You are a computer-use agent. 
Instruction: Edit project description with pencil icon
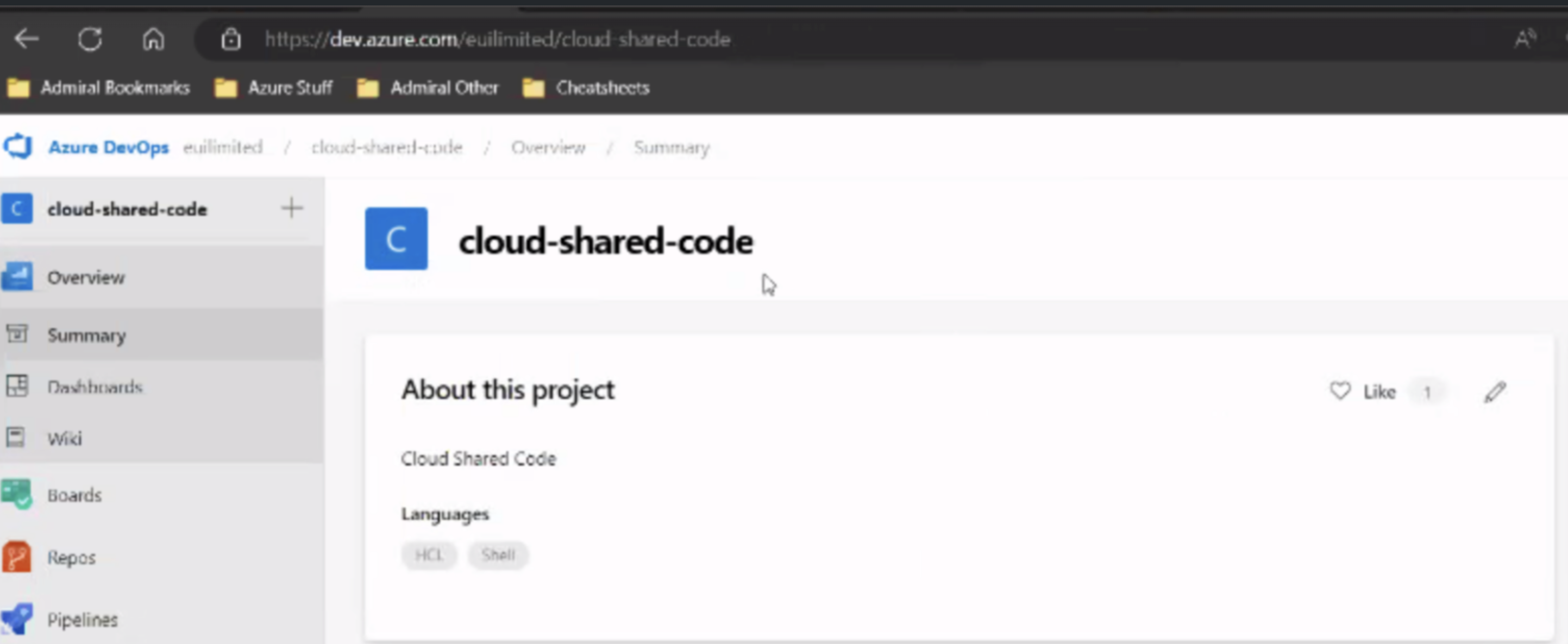click(1494, 392)
